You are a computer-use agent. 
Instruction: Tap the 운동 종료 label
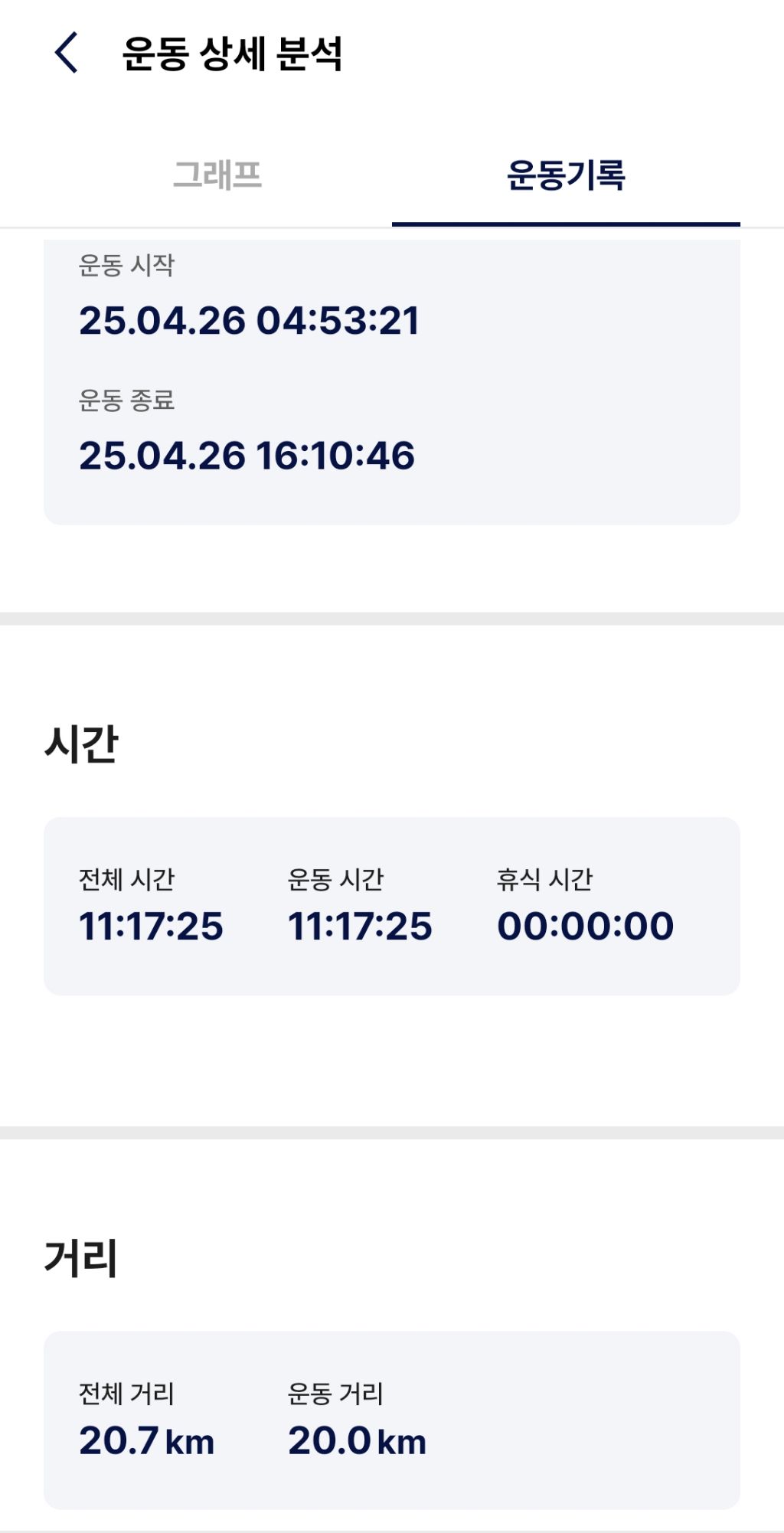pyautogui.click(x=126, y=400)
